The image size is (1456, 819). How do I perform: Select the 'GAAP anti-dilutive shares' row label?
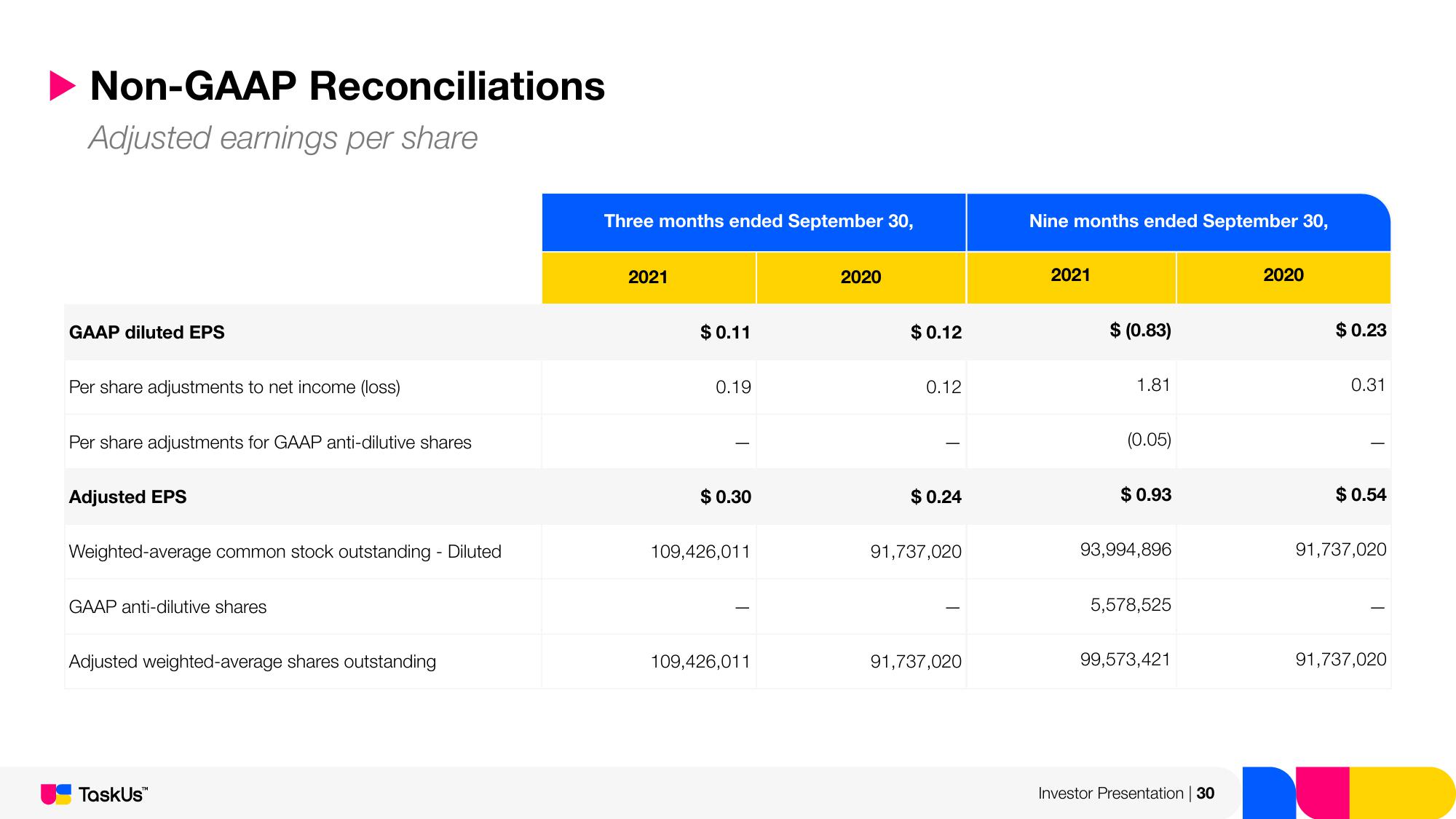pyautogui.click(x=167, y=607)
